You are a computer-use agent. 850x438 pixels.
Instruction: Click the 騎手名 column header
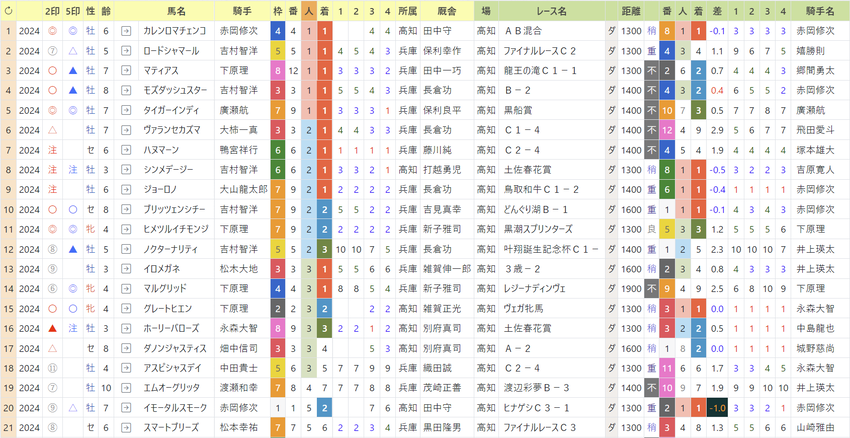click(820, 11)
